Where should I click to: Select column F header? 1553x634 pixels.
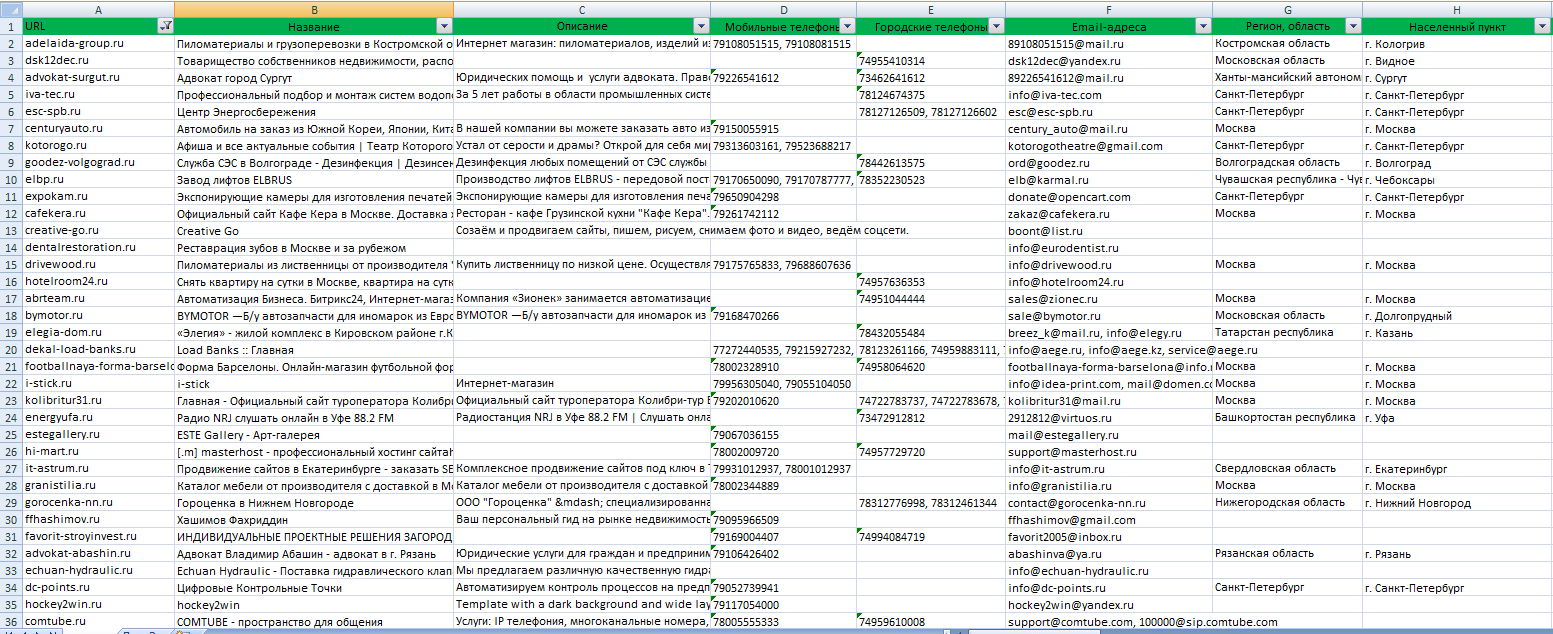pos(1108,8)
